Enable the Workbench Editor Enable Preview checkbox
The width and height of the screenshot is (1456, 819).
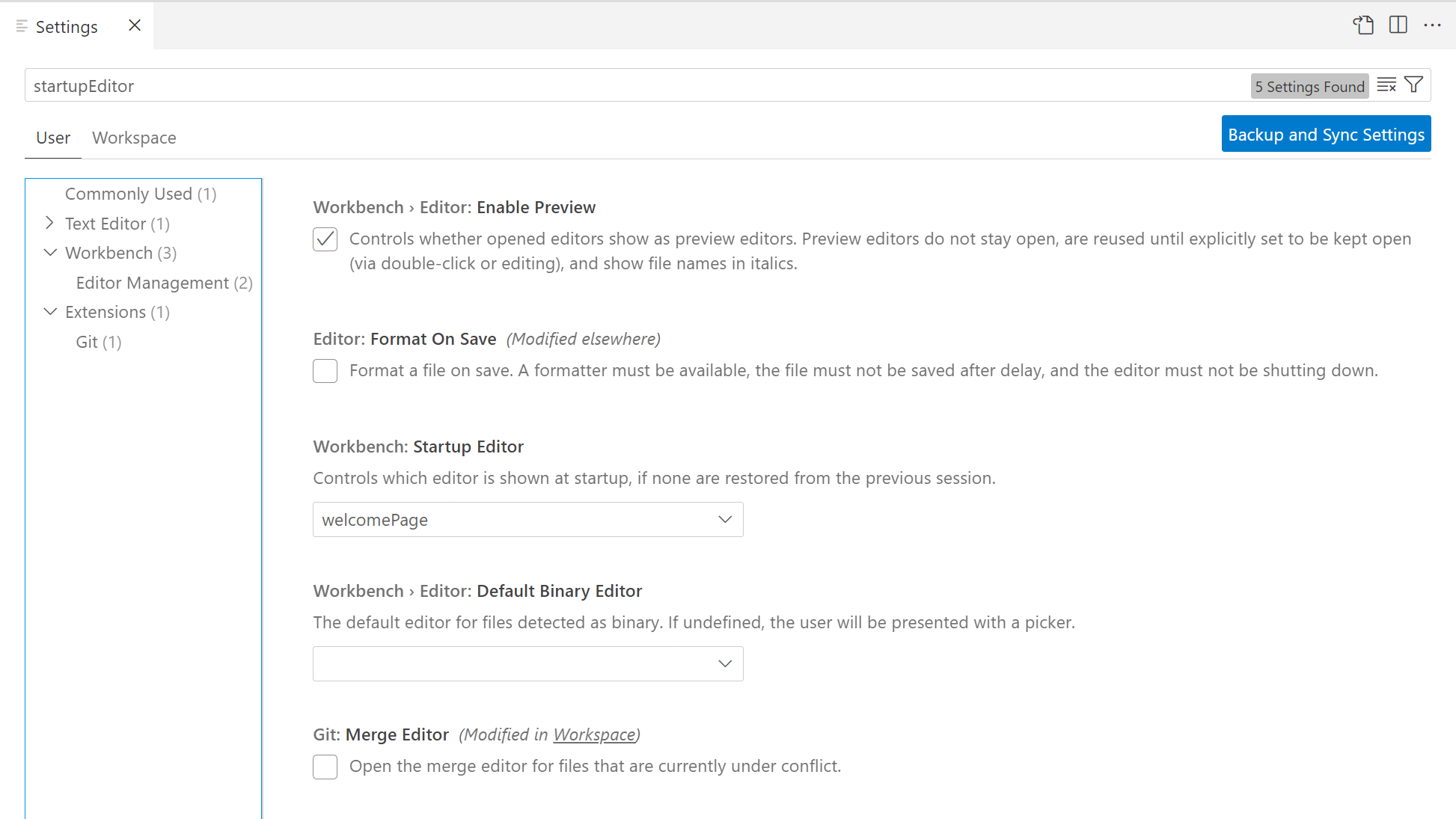pyautogui.click(x=325, y=239)
